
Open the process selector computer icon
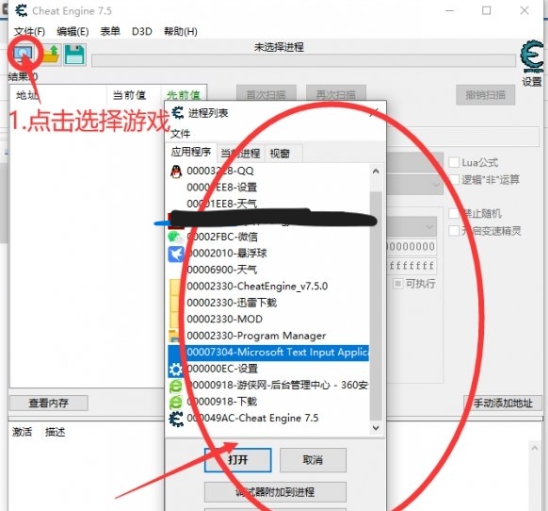23,54
